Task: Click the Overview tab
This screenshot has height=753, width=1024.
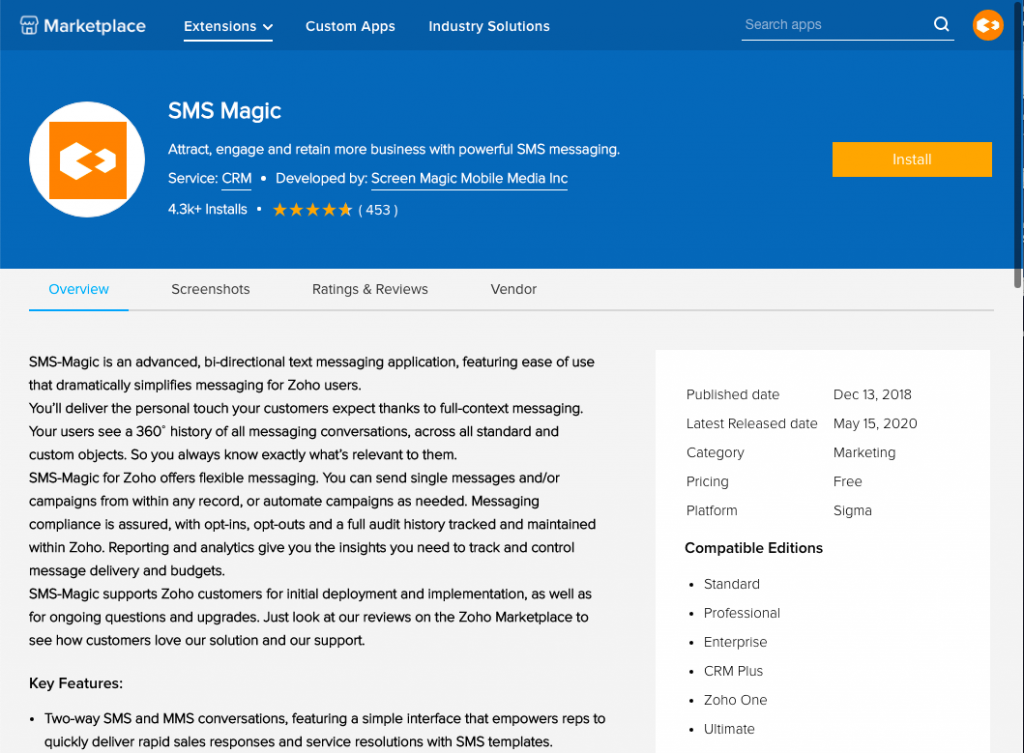Action: pos(78,289)
